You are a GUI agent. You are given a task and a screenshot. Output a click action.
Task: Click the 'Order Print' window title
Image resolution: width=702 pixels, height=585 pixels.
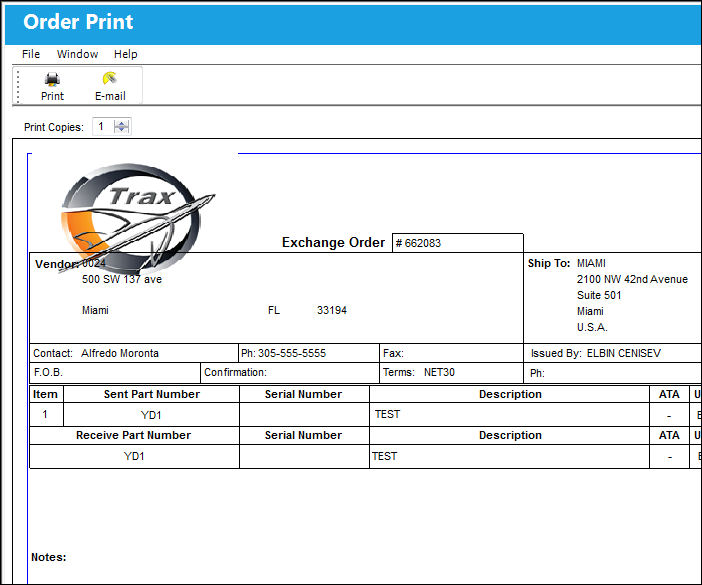click(x=78, y=22)
